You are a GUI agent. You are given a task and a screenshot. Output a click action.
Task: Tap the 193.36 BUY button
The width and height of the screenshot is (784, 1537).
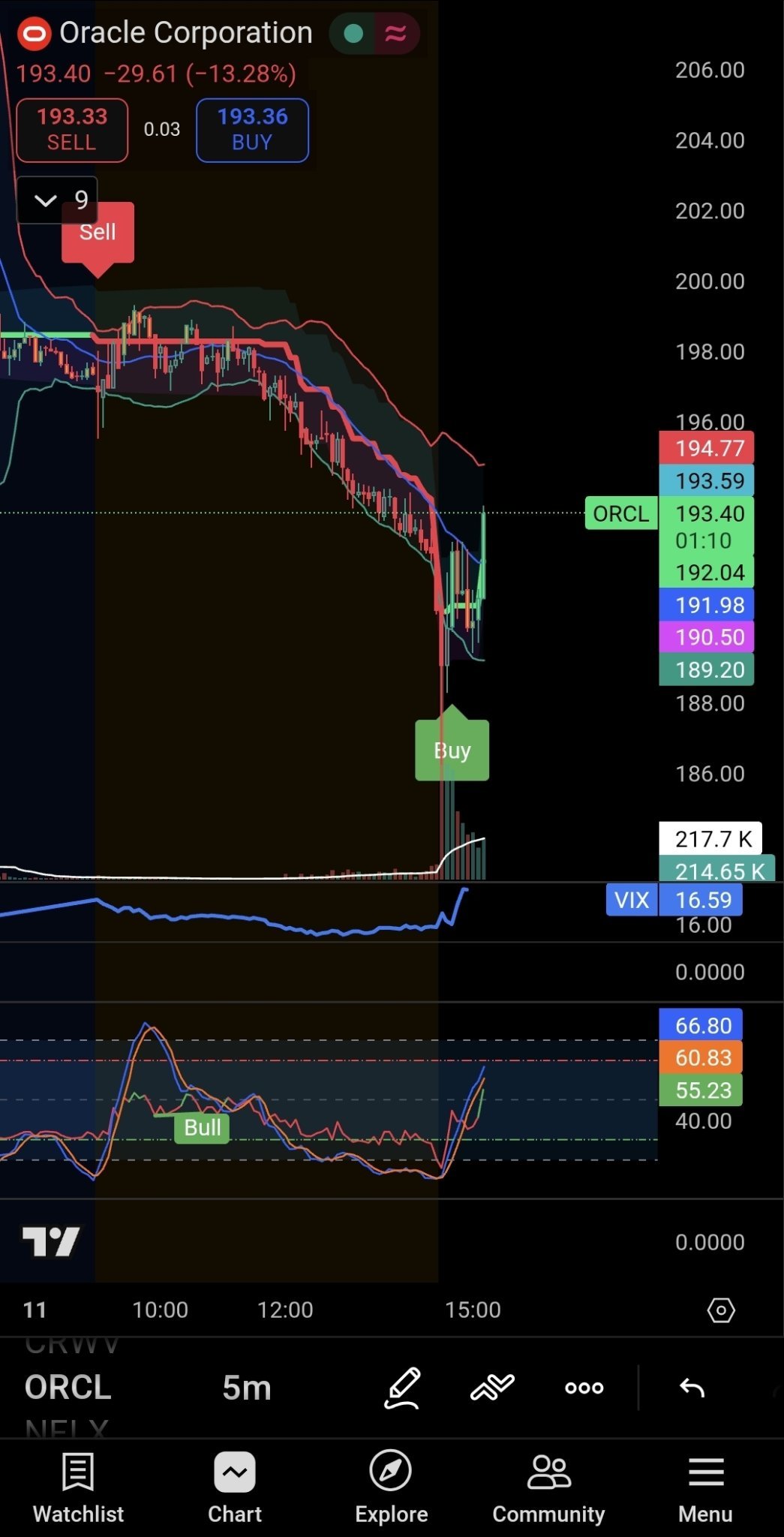tap(252, 130)
